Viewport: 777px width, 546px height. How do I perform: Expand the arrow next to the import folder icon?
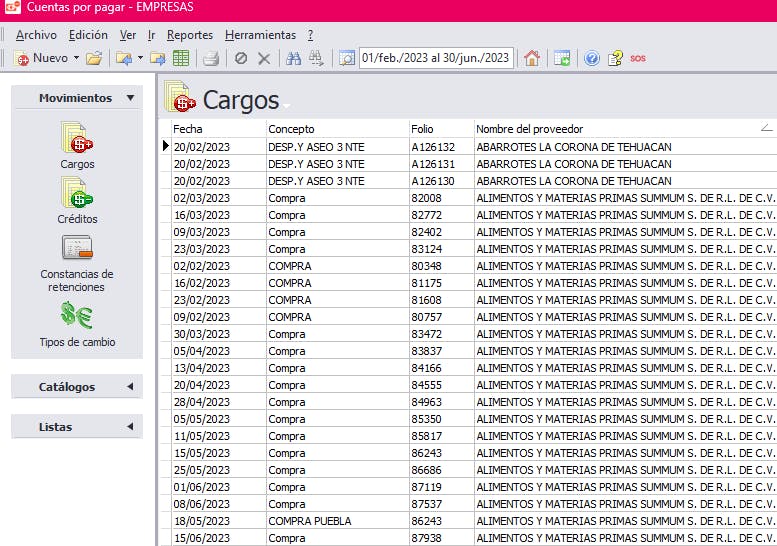(140, 58)
